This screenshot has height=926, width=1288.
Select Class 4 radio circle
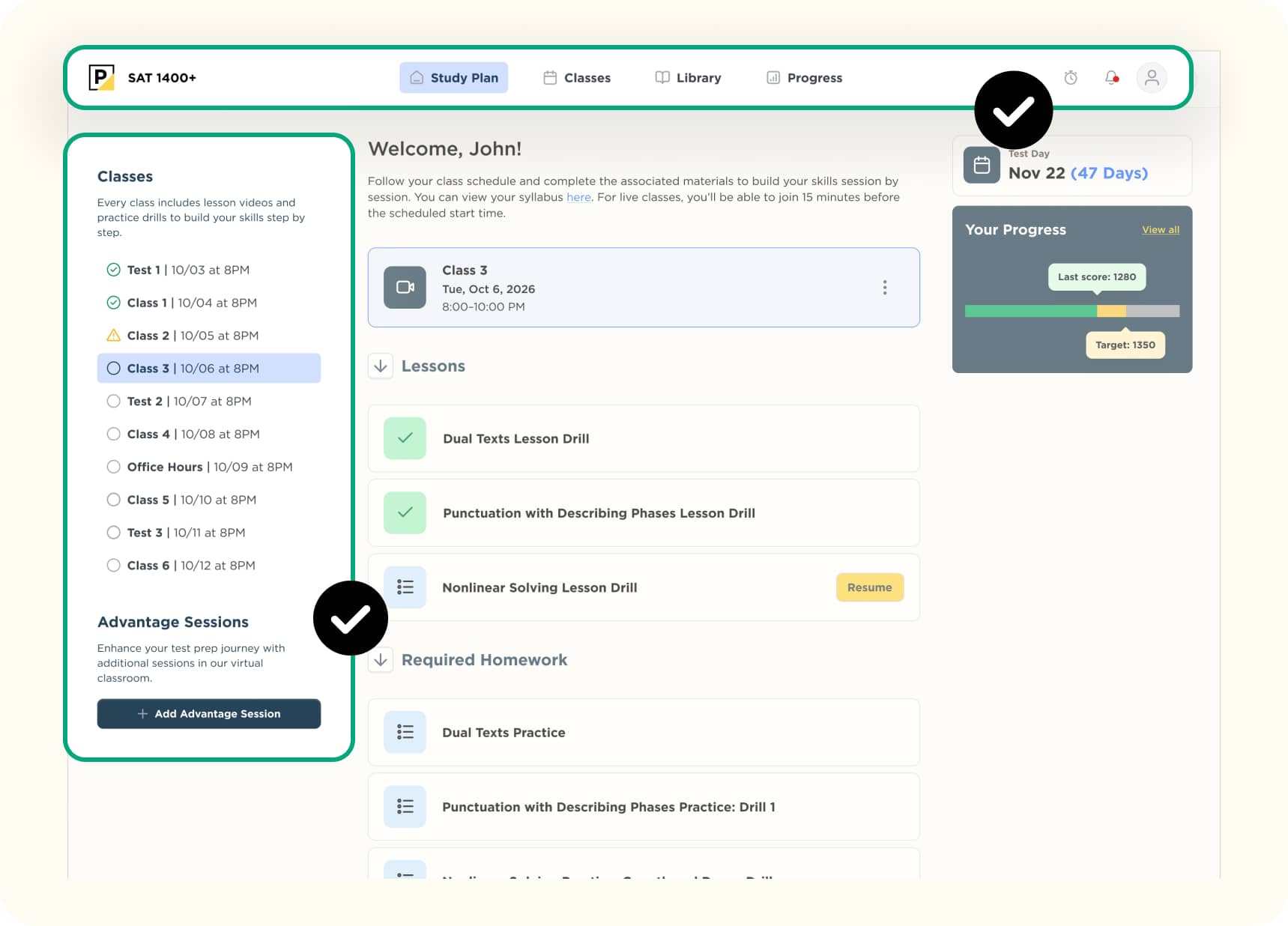click(113, 434)
